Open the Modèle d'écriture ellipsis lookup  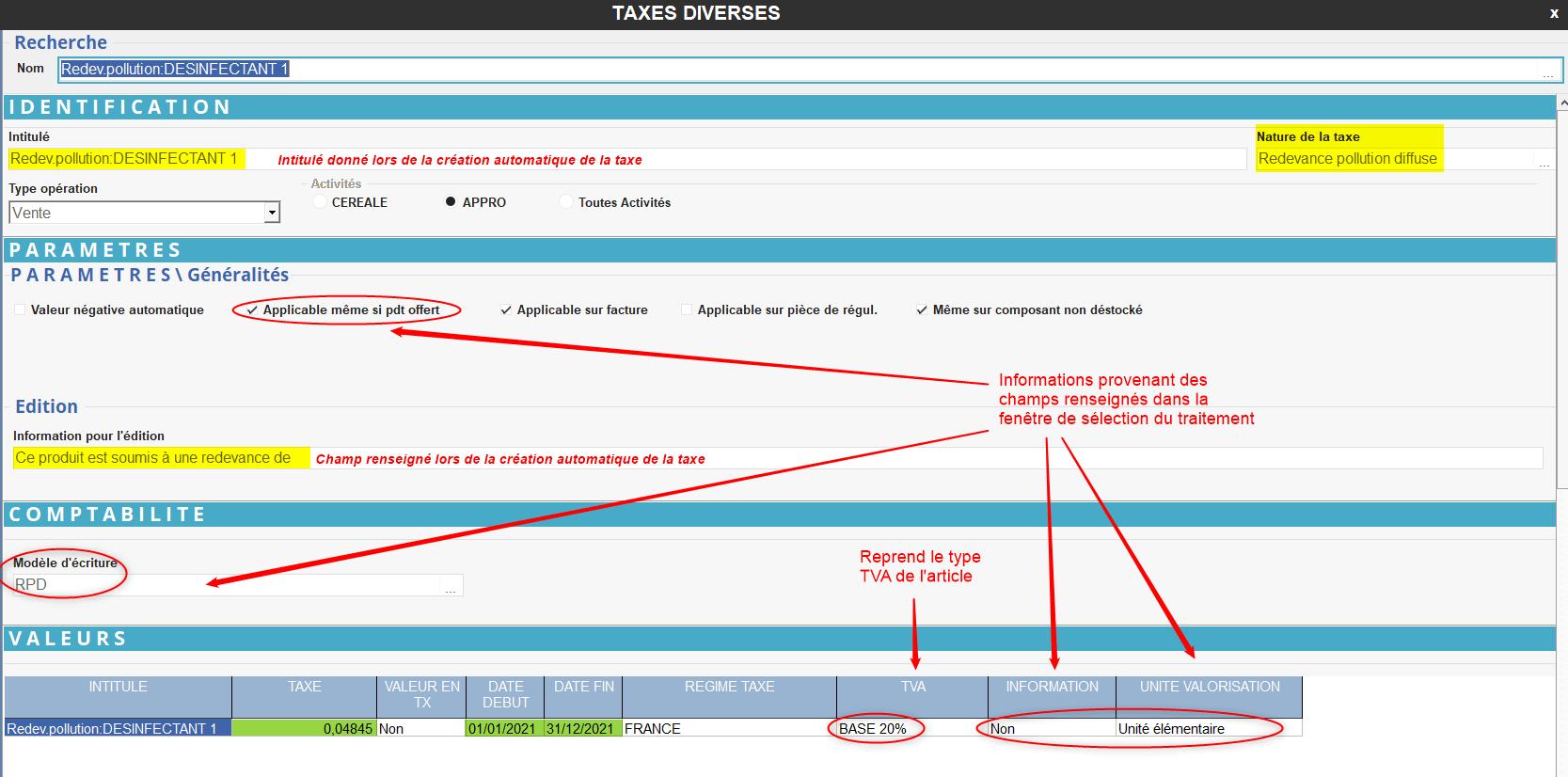(451, 586)
